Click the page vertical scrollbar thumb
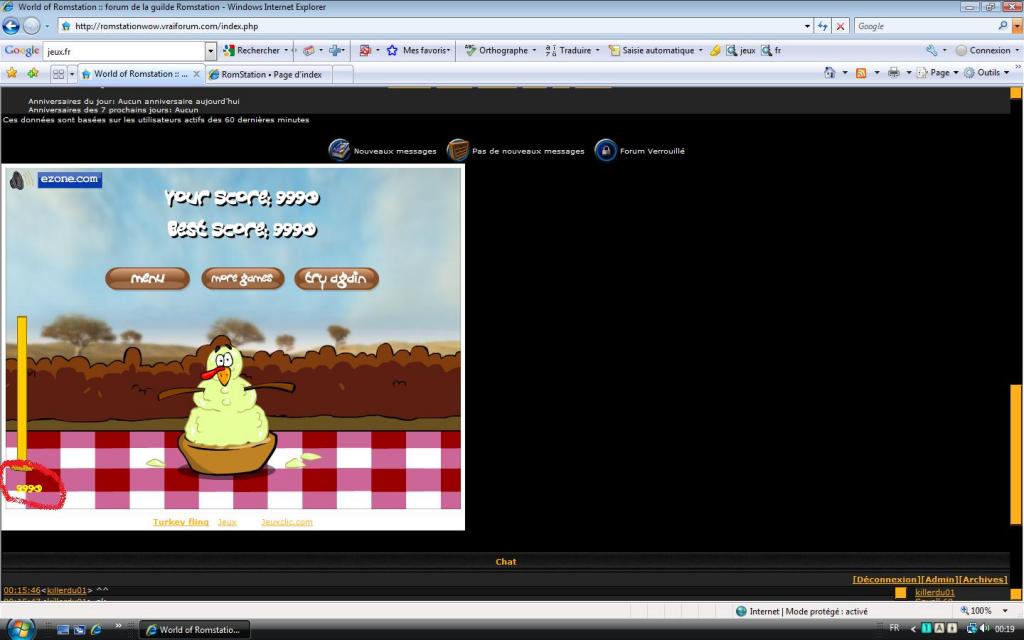 pos(1016,455)
